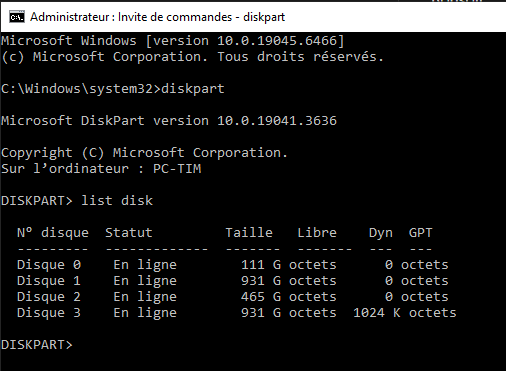
Task: Click the '0 octets' free value of Disque 0
Action: [x=417, y=265]
